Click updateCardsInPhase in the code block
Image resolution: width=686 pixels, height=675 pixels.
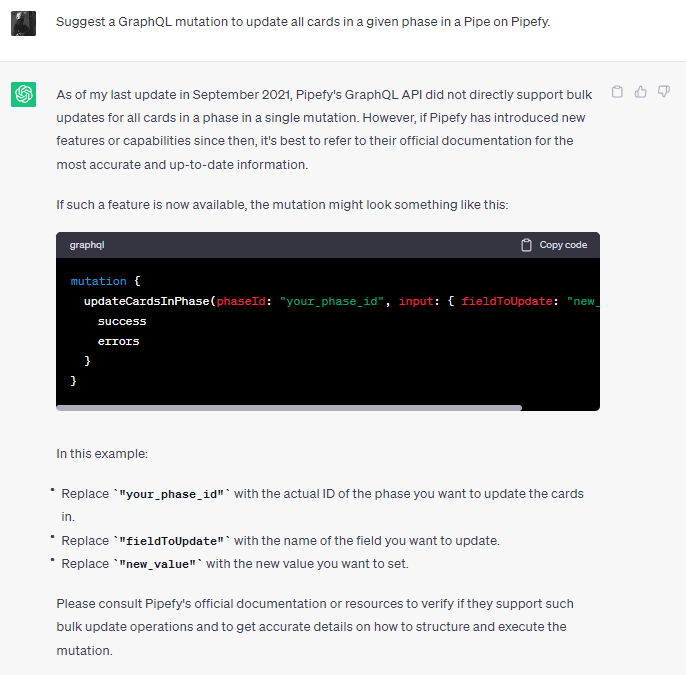pos(147,301)
